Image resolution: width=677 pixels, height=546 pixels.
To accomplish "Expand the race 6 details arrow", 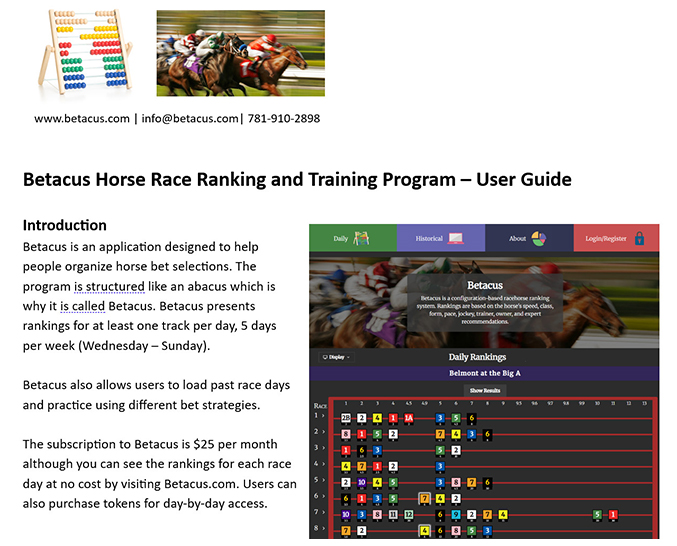I will 323,496.
